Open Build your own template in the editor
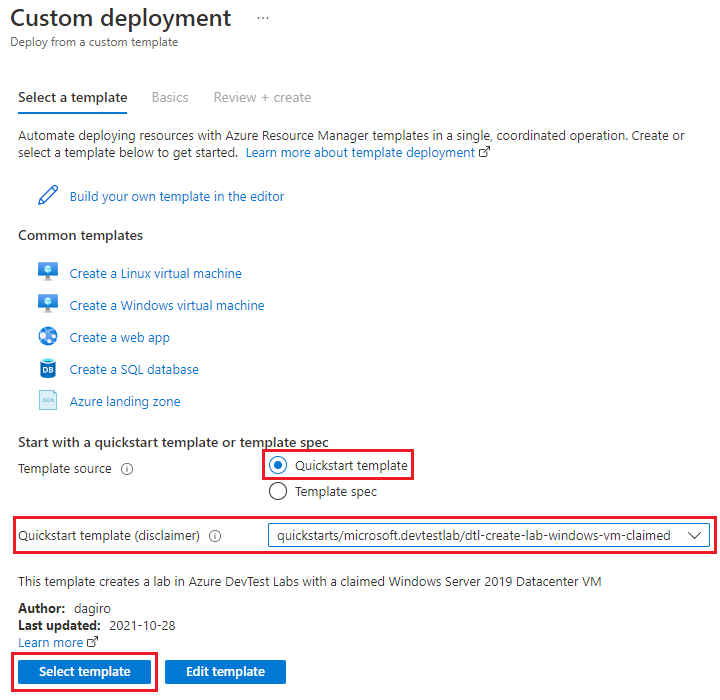The height and width of the screenshot is (700, 720). (x=177, y=197)
